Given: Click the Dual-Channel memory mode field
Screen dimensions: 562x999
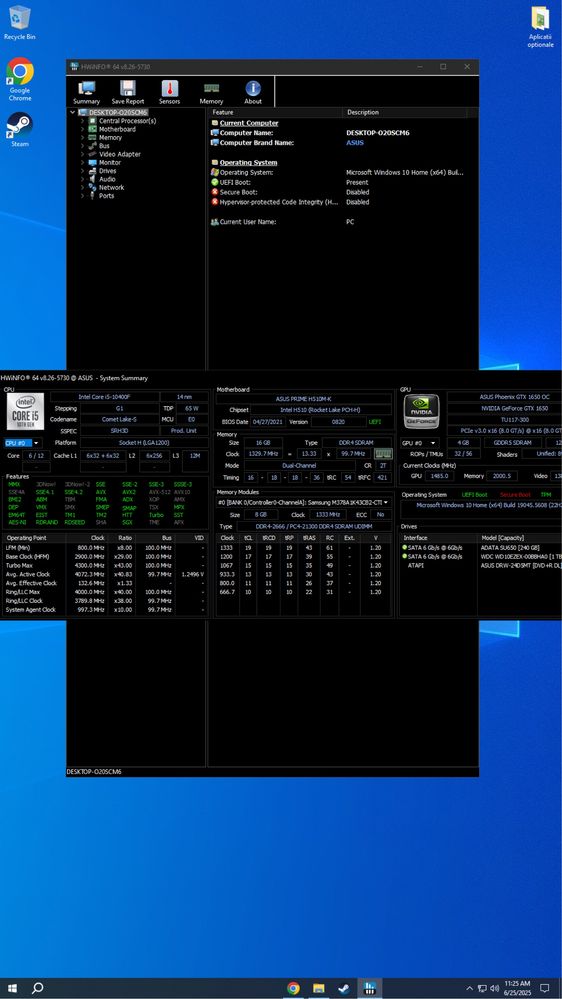Looking at the screenshot, I should point(299,465).
